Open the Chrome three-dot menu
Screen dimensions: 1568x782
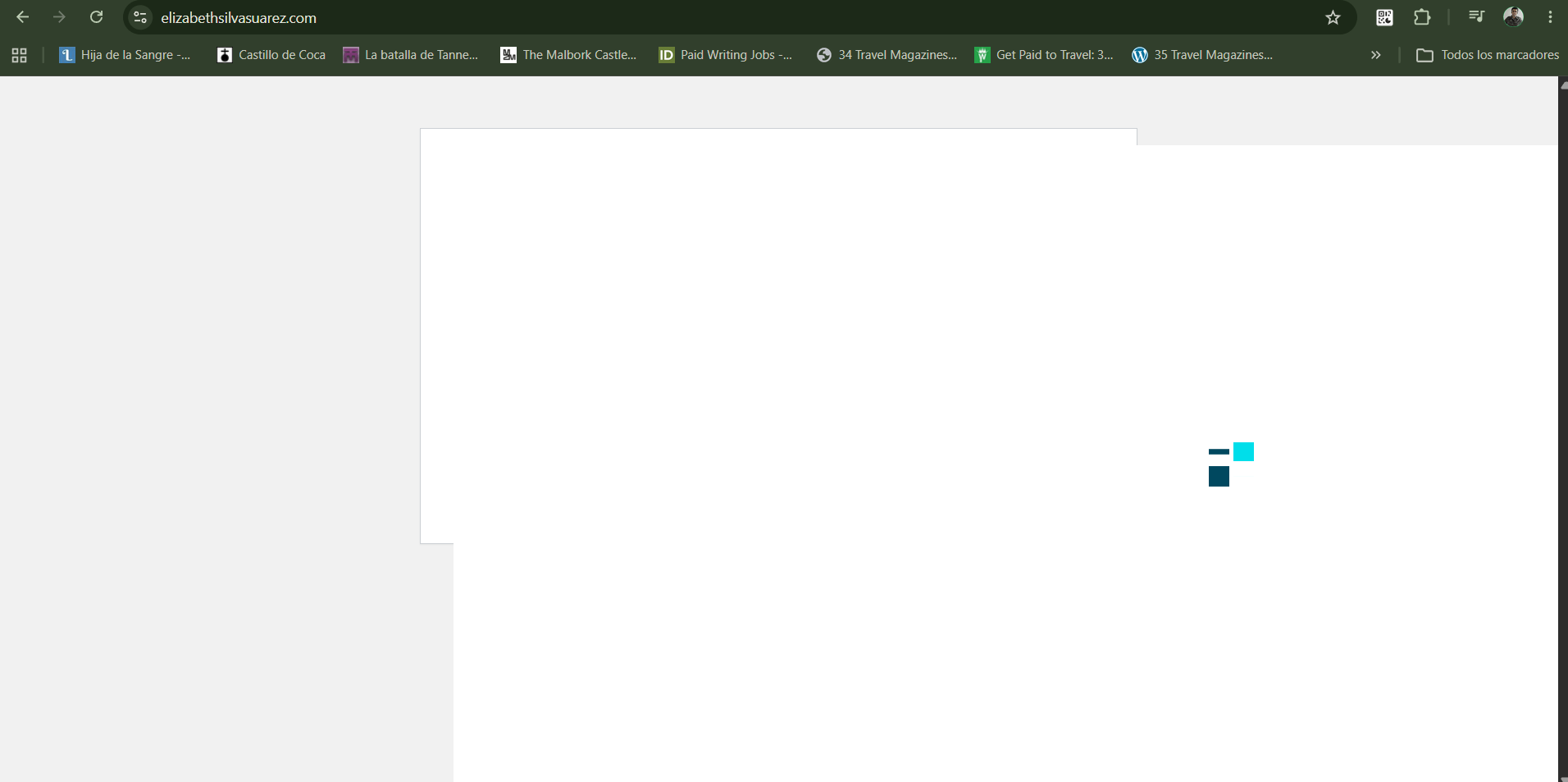(1550, 17)
